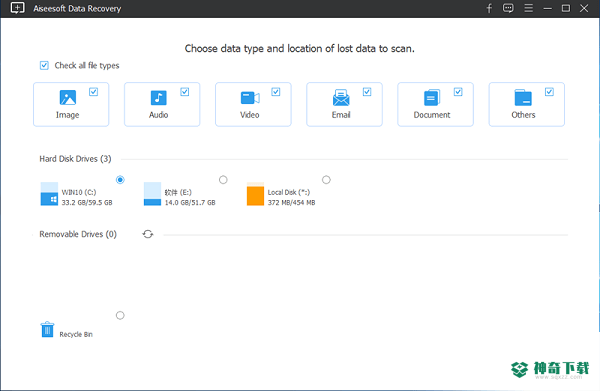Choose the E: drive radio button
Viewport: 600px width, 391px height.
point(223,179)
